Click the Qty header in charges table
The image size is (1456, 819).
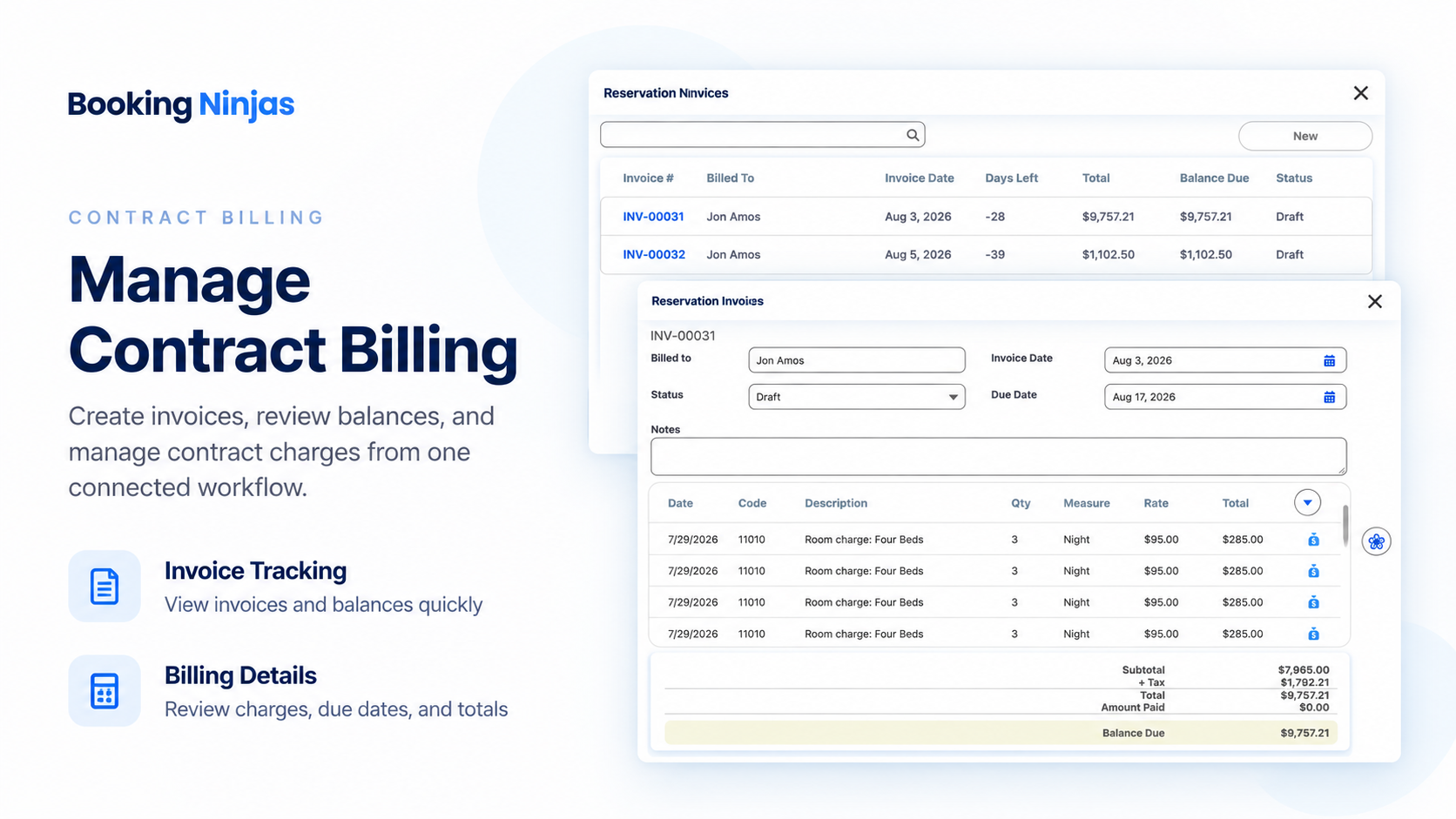(x=1021, y=503)
